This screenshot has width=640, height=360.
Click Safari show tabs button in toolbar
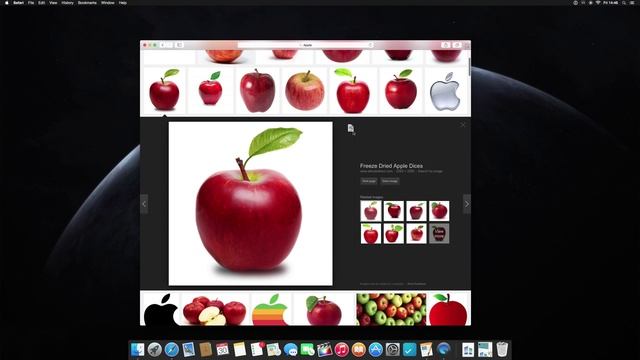tap(457, 45)
